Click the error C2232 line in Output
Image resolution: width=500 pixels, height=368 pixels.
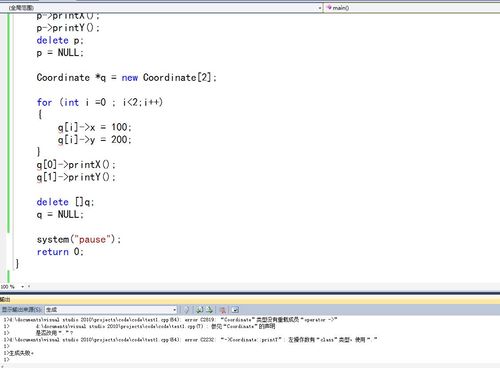click(x=190, y=340)
